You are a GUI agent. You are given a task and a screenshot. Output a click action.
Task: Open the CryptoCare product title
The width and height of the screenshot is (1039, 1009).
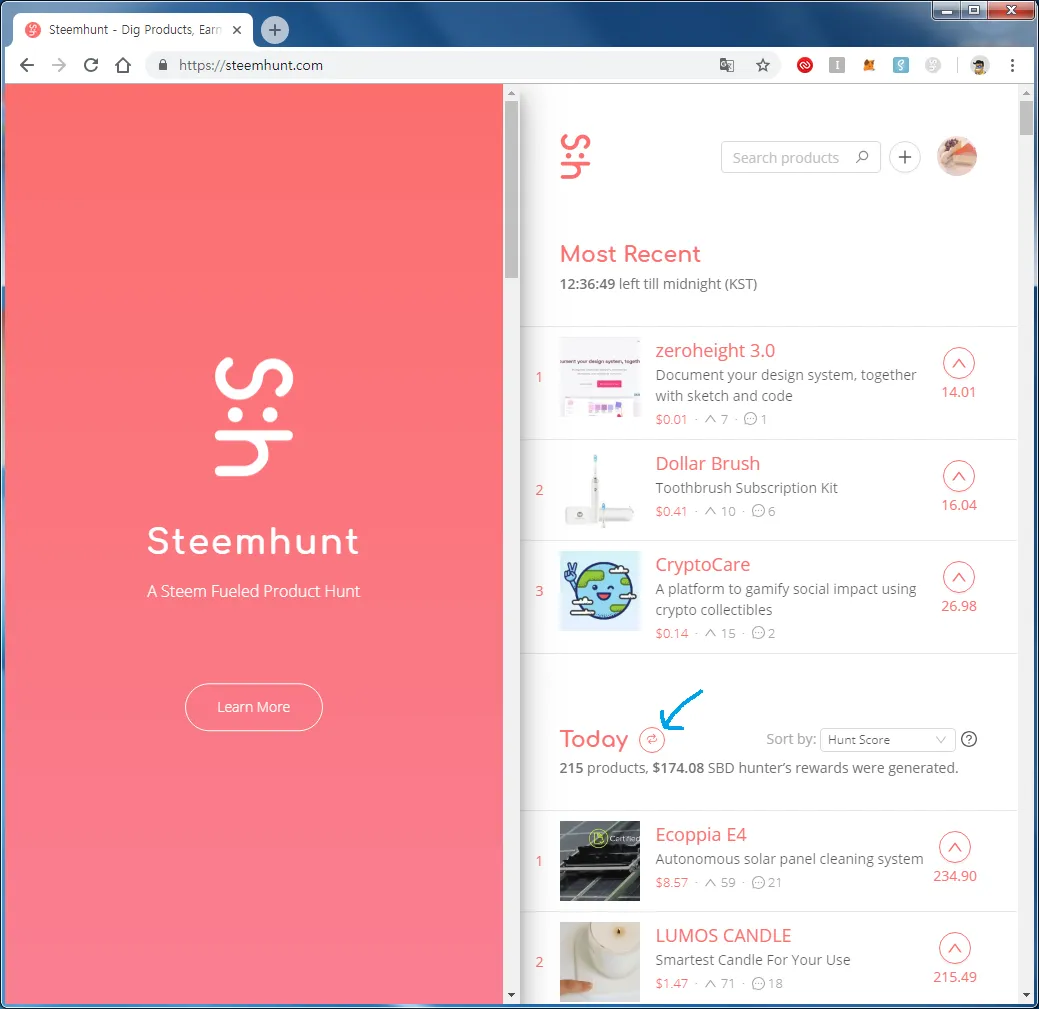coord(702,564)
